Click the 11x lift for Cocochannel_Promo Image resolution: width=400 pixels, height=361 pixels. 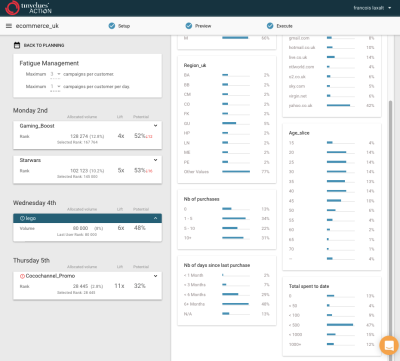tap(119, 286)
